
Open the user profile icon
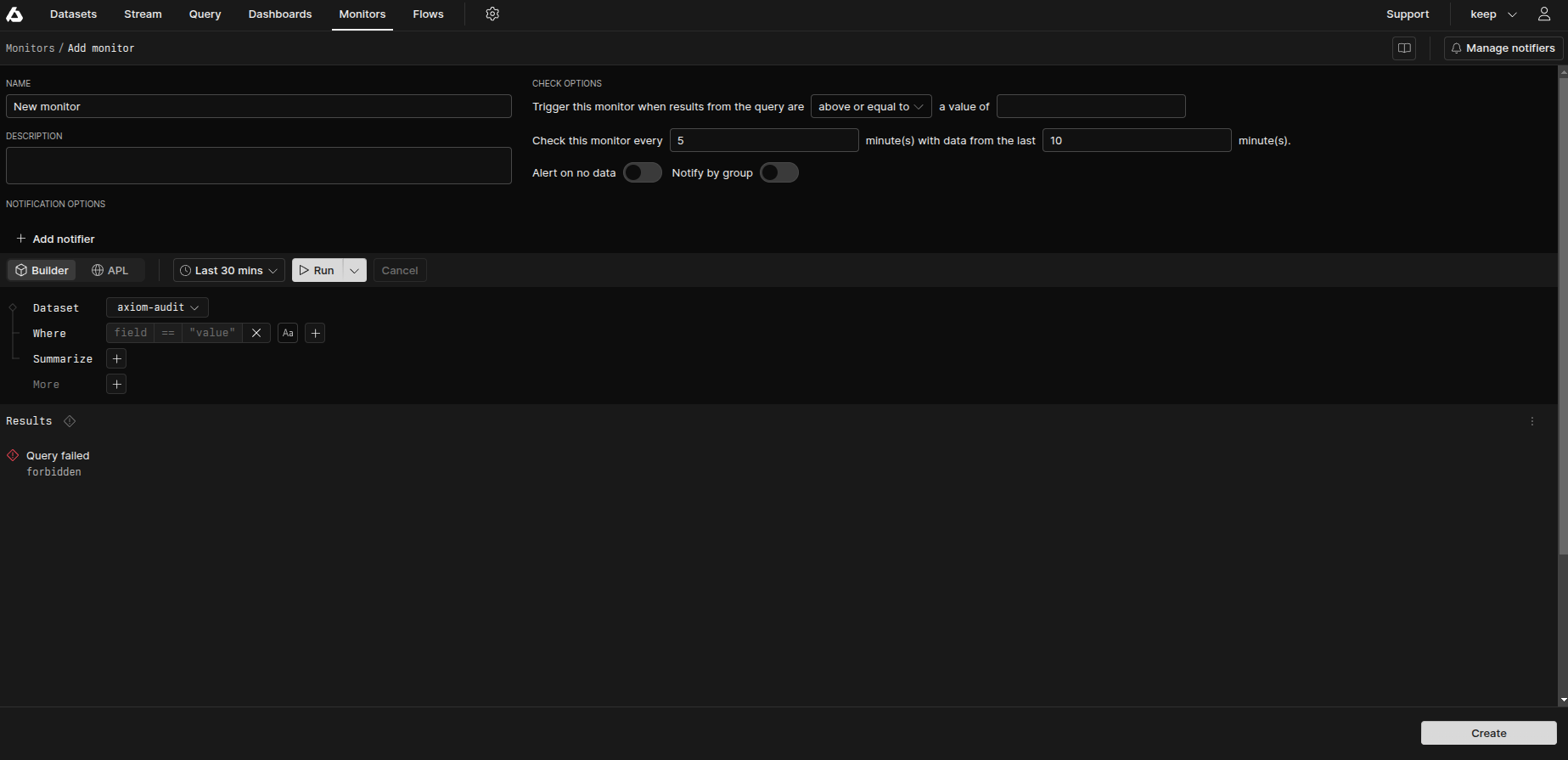pos(1544,14)
